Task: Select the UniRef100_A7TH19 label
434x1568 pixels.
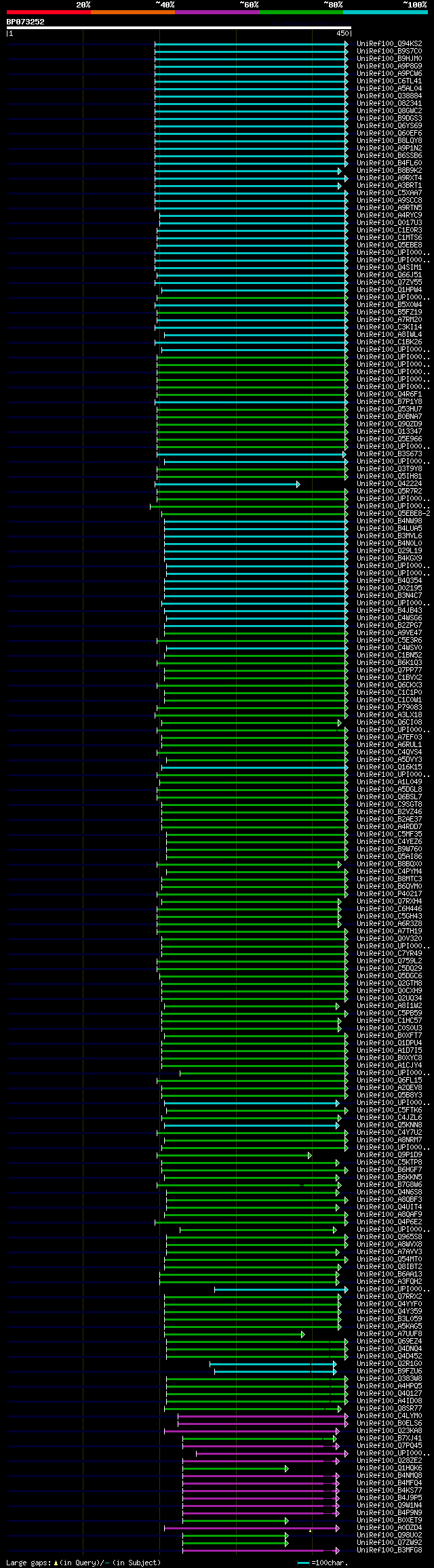Action: 389,931
